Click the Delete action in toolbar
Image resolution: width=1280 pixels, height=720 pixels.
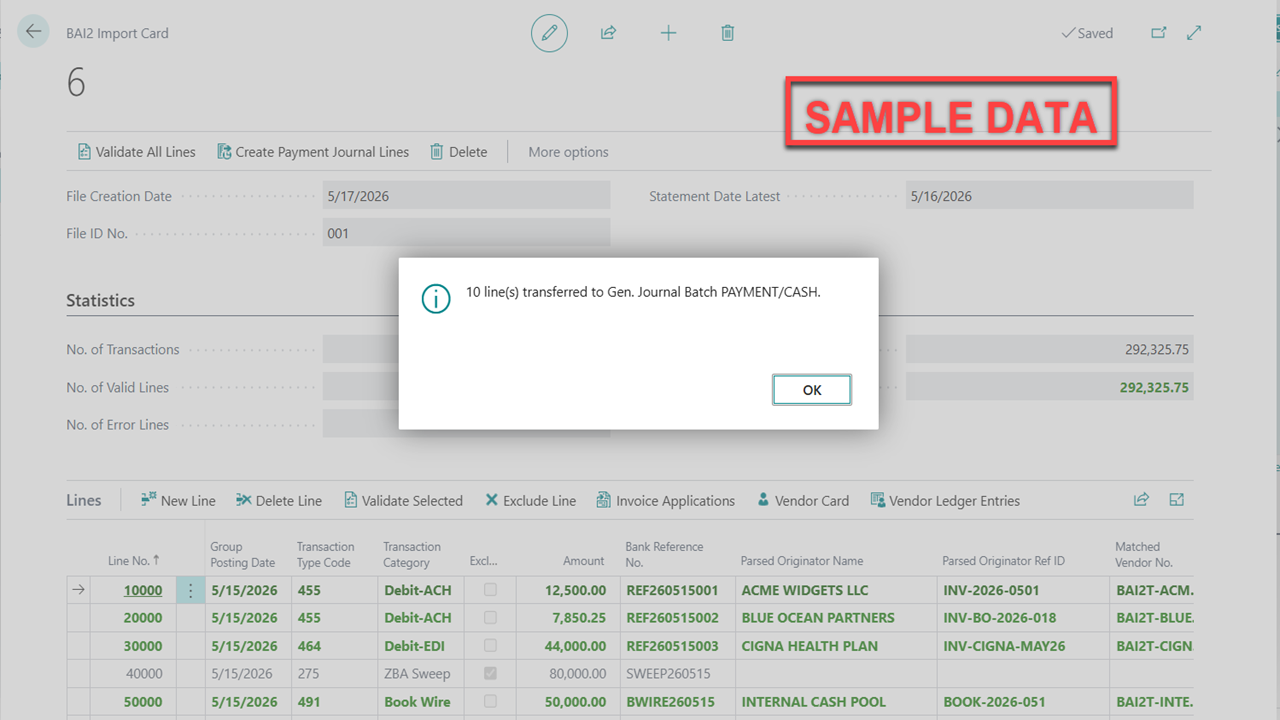click(459, 152)
